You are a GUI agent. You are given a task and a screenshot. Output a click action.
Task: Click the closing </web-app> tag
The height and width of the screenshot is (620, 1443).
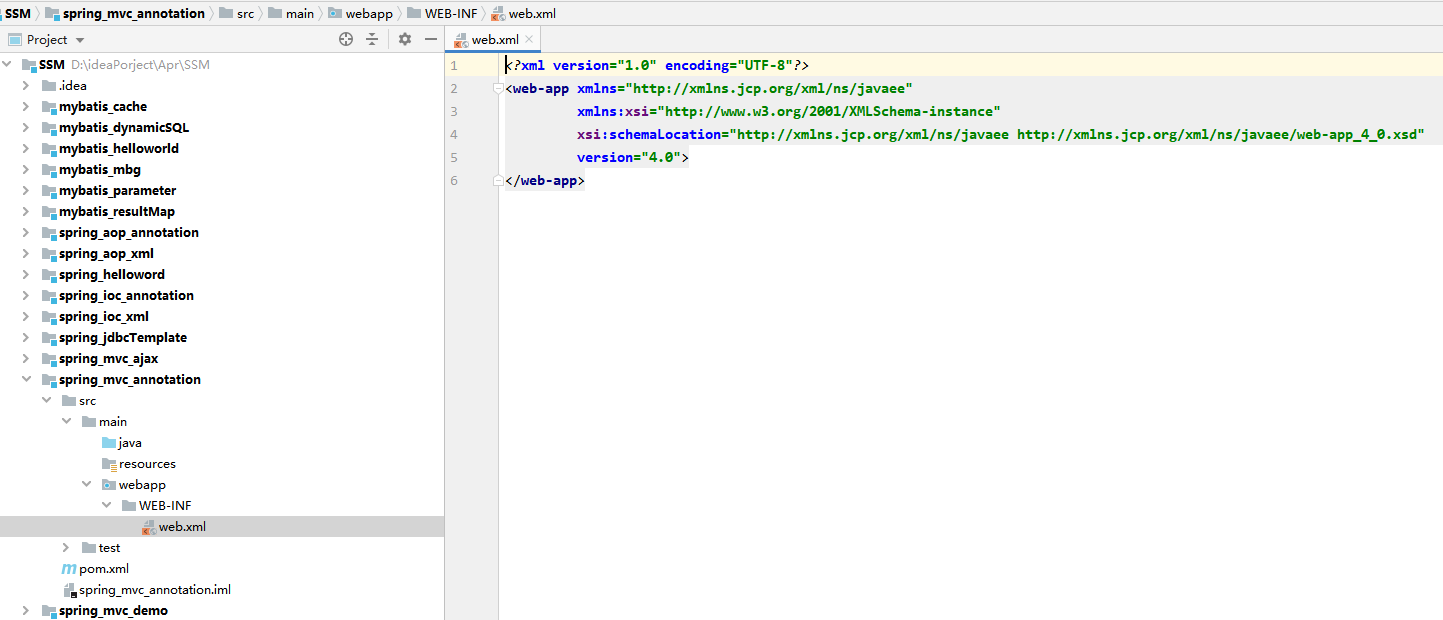tap(545, 180)
